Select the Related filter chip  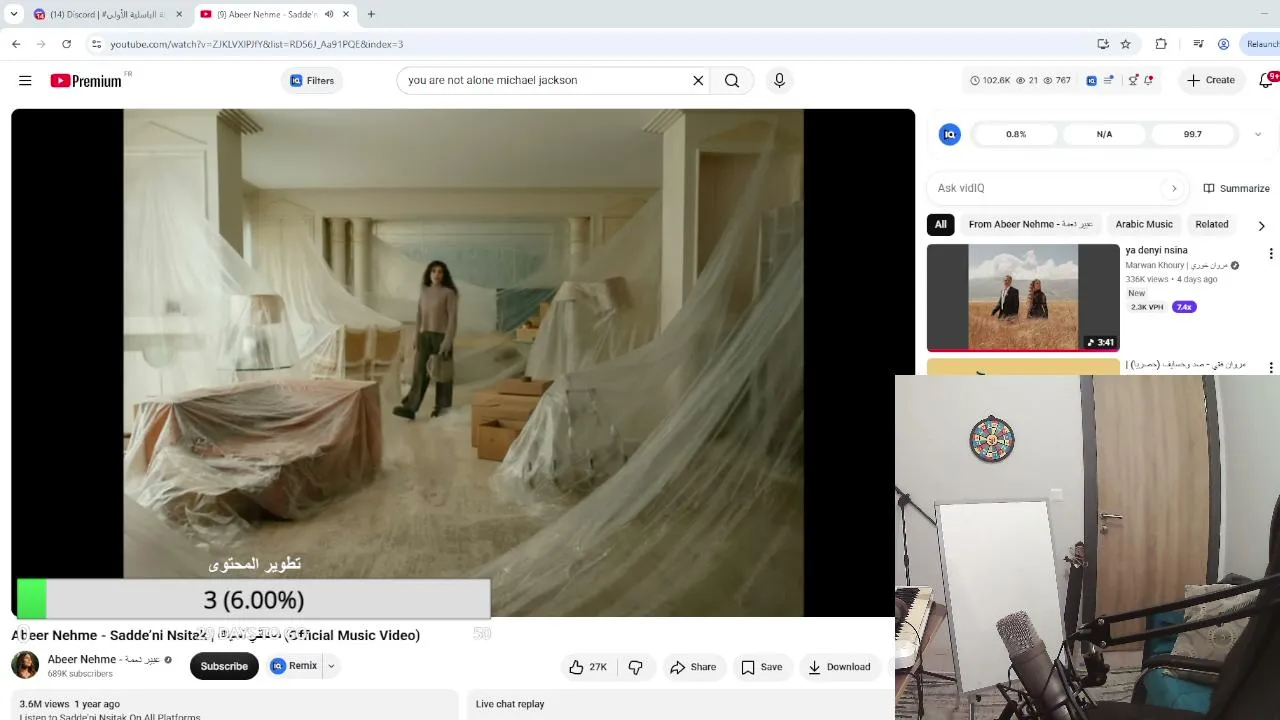point(1212,224)
